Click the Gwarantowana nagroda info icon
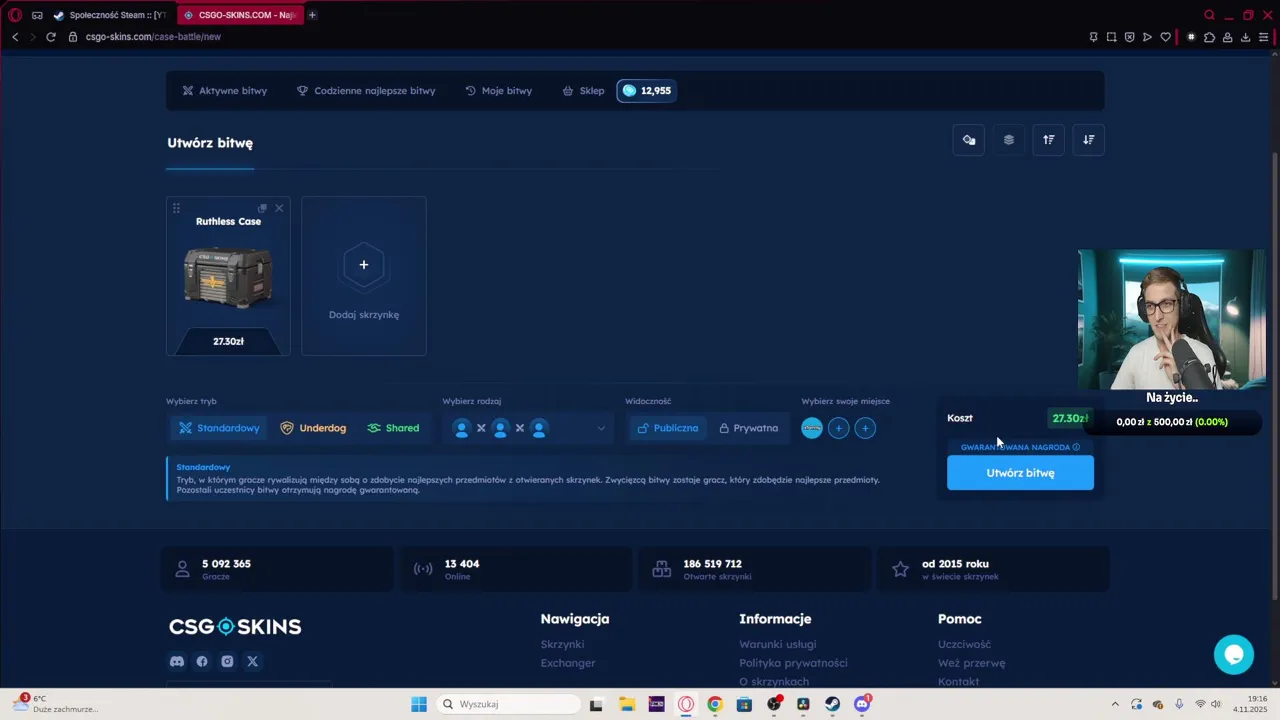 pyautogui.click(x=1076, y=447)
